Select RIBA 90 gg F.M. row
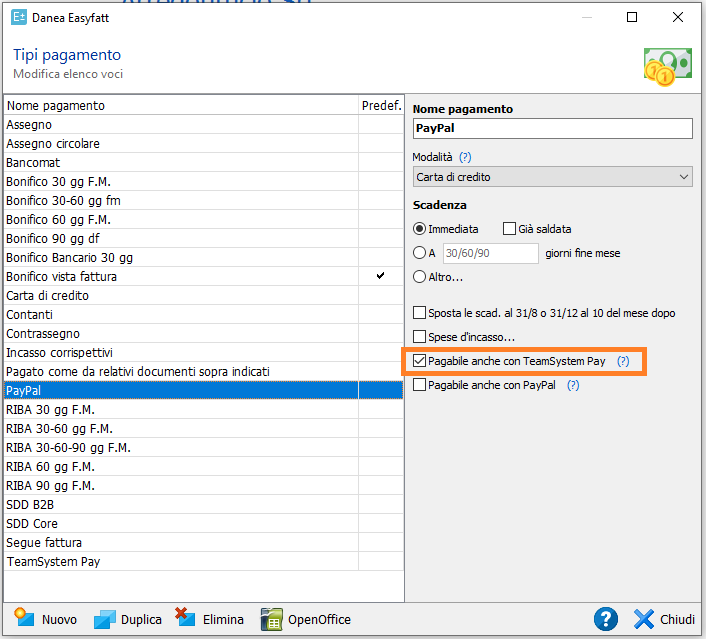Image resolution: width=706 pixels, height=639 pixels. (204, 485)
